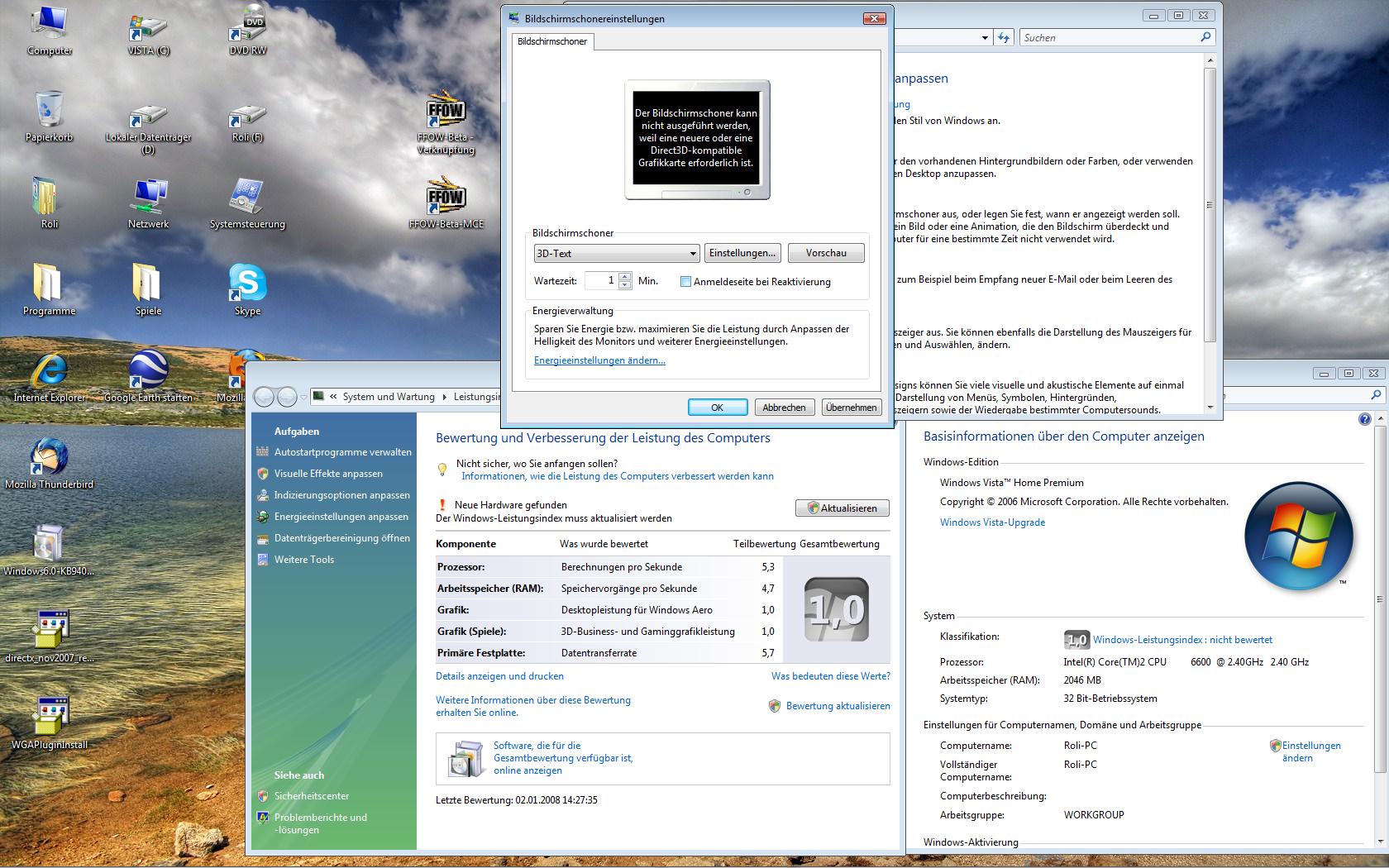Launch FFOW-Beta Verknüpfung shortcut

pos(446,122)
